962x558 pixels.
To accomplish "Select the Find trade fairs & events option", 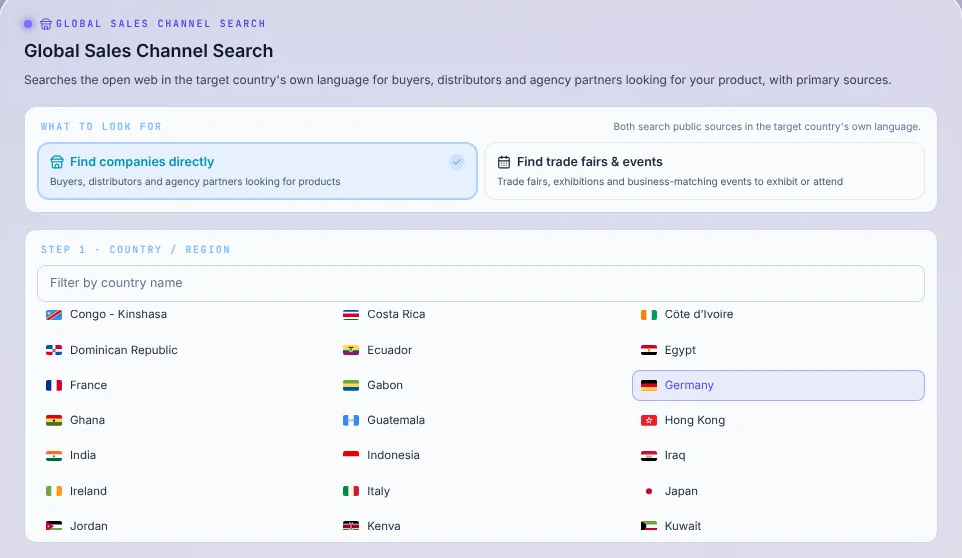I will pos(704,171).
